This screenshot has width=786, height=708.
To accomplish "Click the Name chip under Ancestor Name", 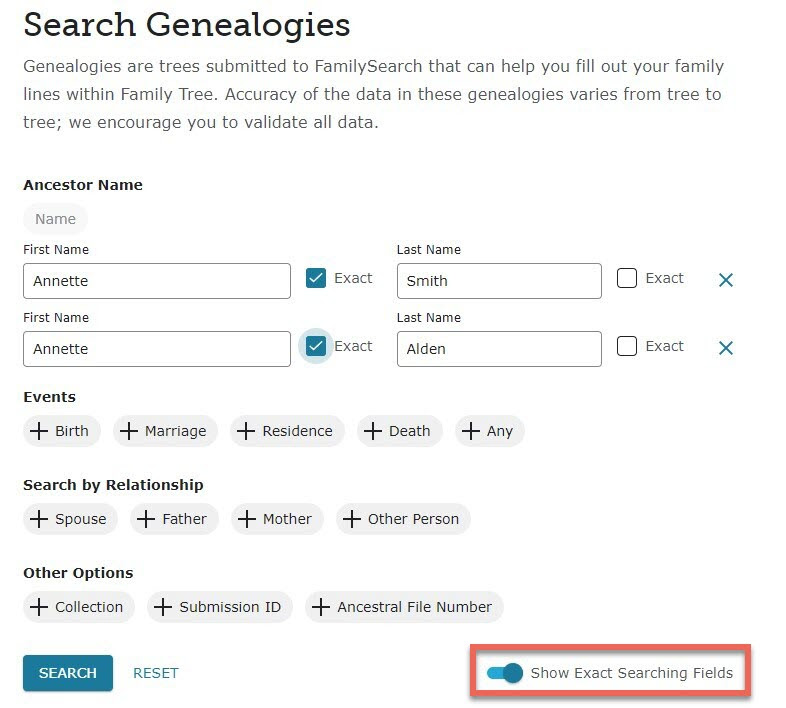I will pos(55,219).
